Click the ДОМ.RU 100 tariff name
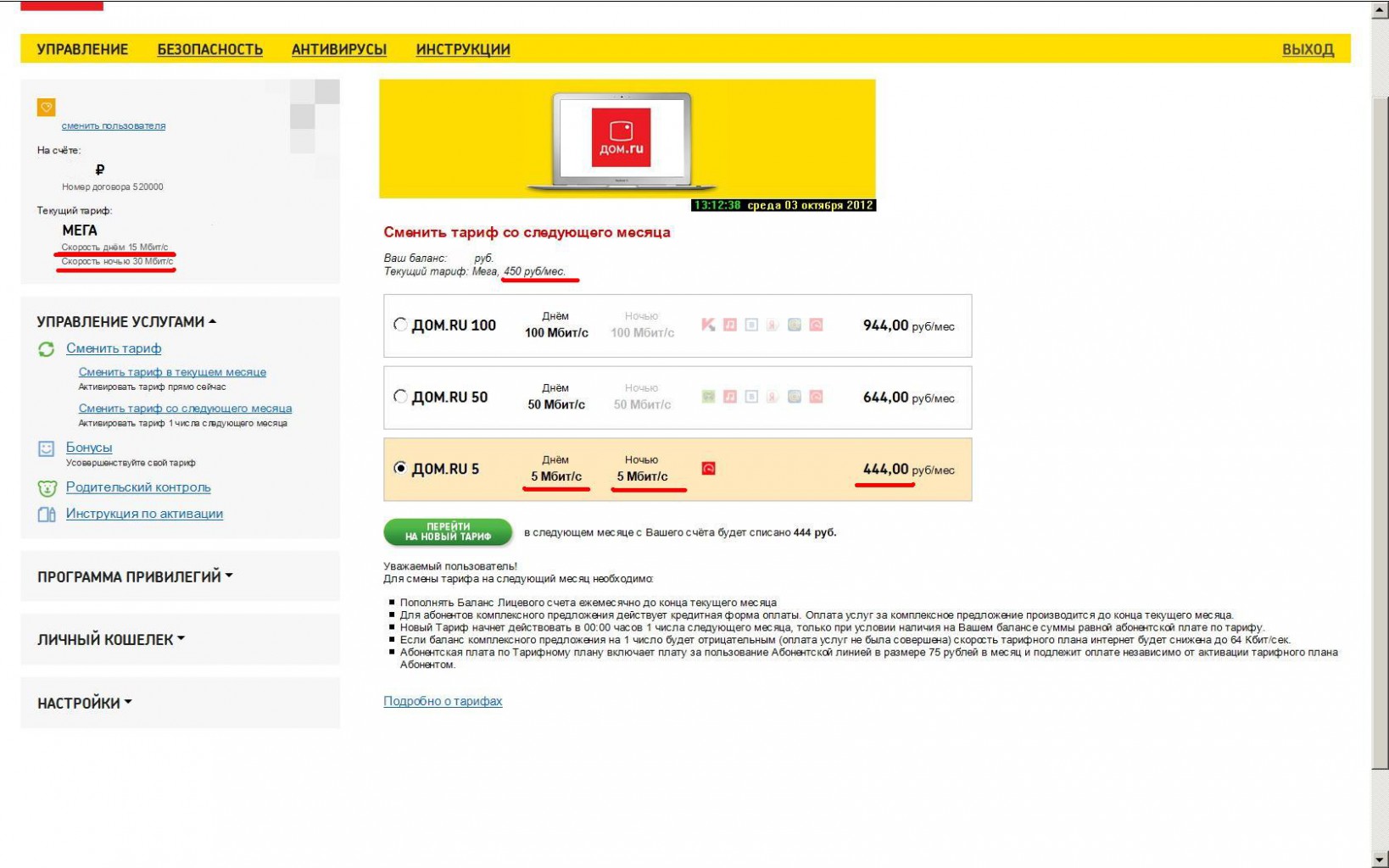The width and height of the screenshot is (1389, 868). tap(454, 325)
